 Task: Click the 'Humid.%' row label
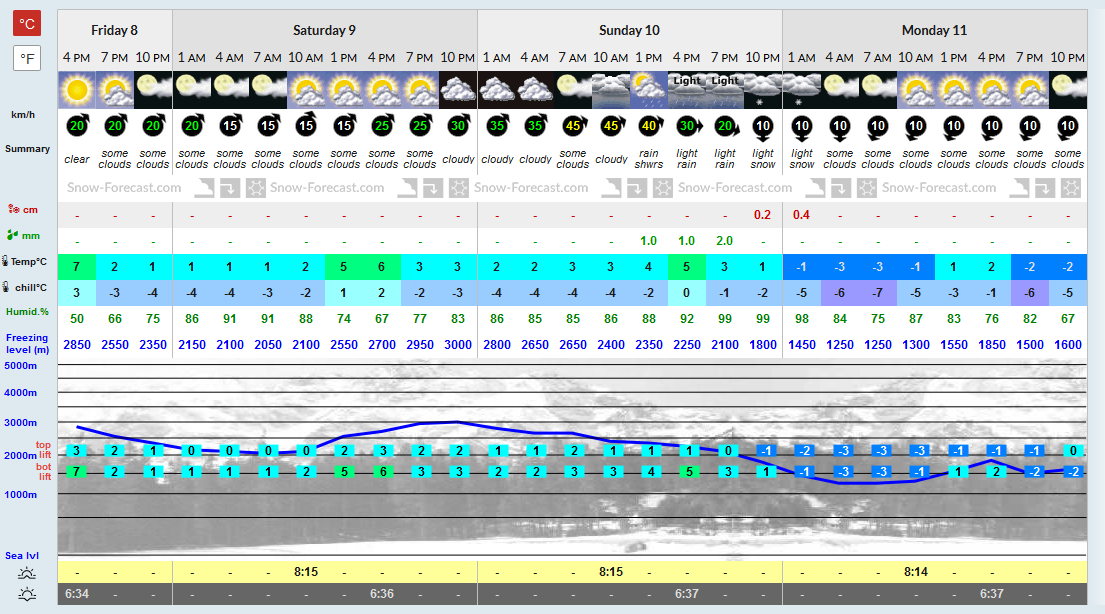(x=27, y=312)
